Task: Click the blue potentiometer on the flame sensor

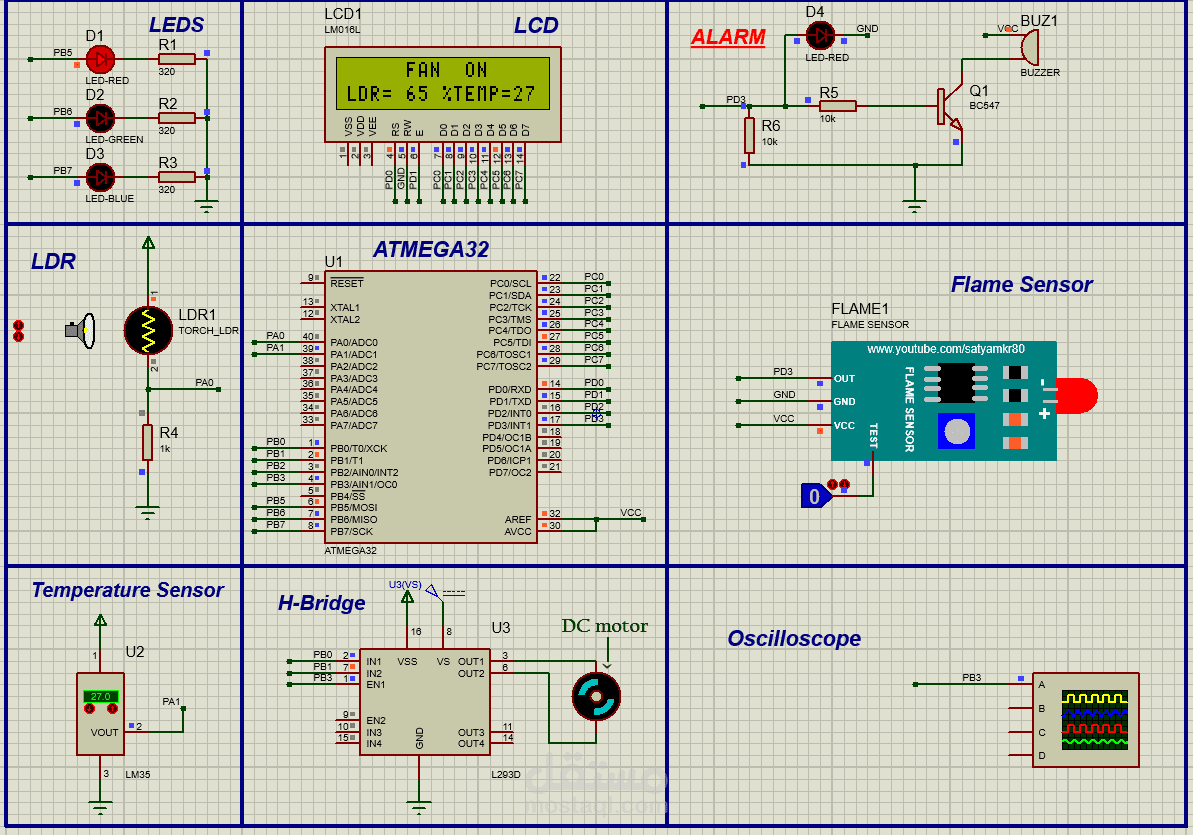Action: coord(956,431)
